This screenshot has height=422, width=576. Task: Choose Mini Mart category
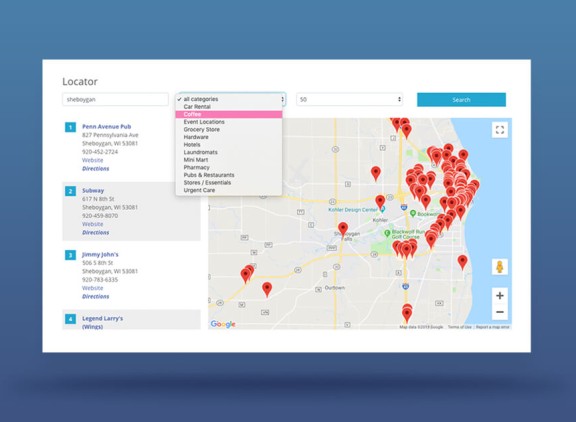pos(229,160)
